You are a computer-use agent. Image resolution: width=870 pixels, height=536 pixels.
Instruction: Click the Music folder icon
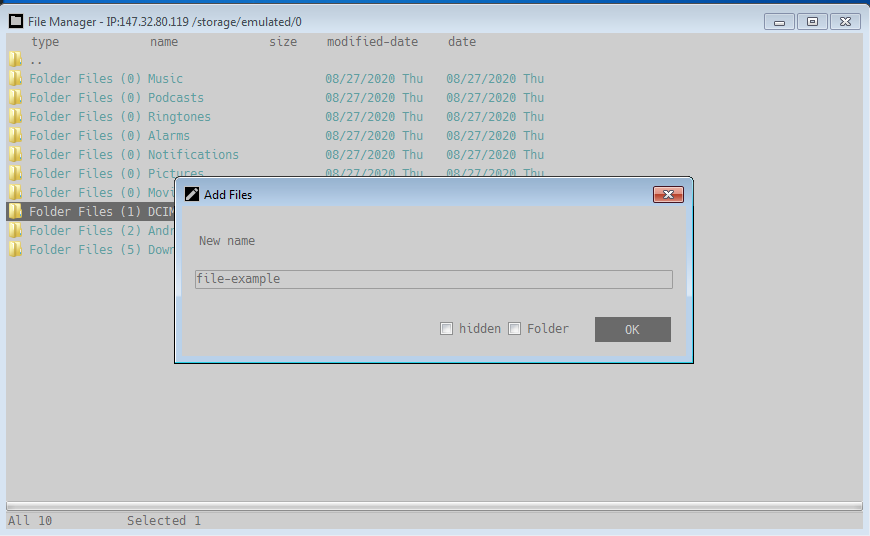click(x=15, y=78)
